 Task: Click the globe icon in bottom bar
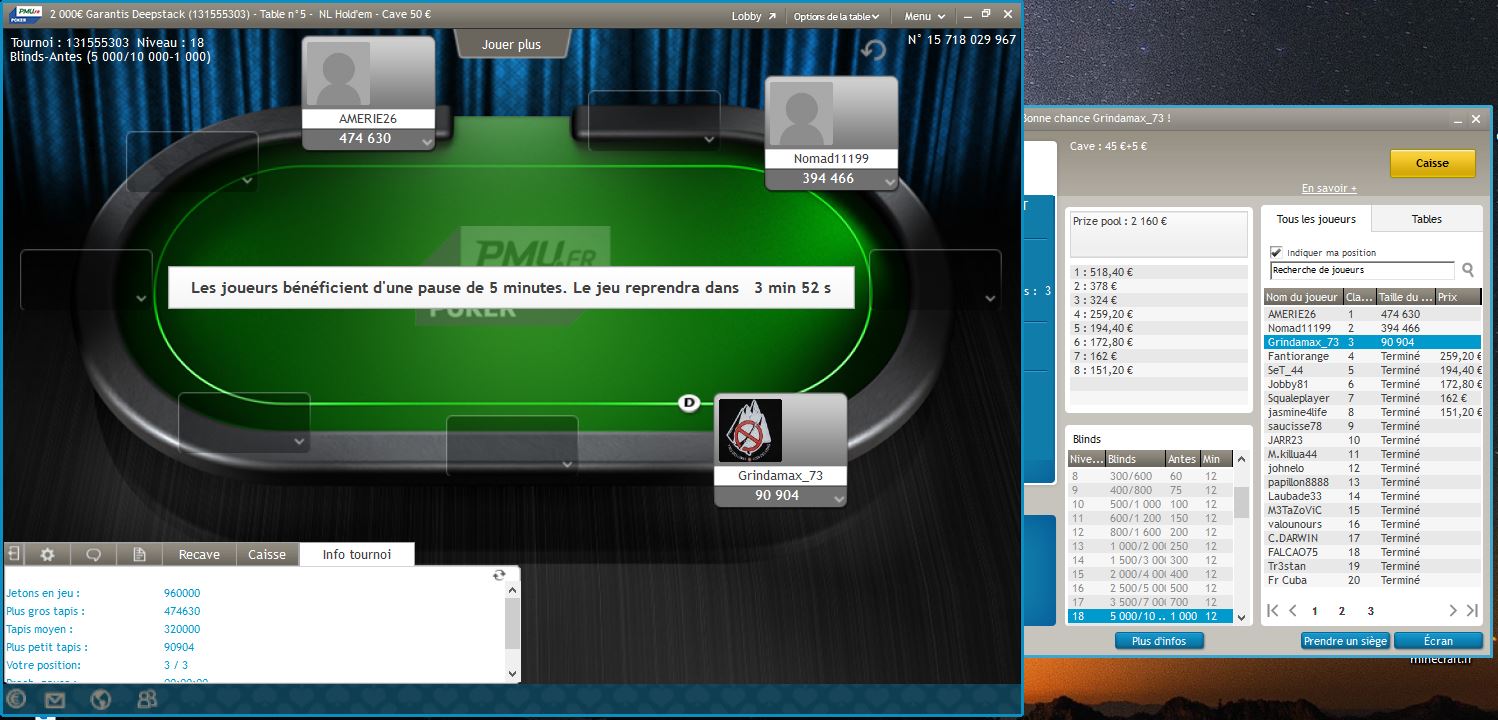[99, 699]
